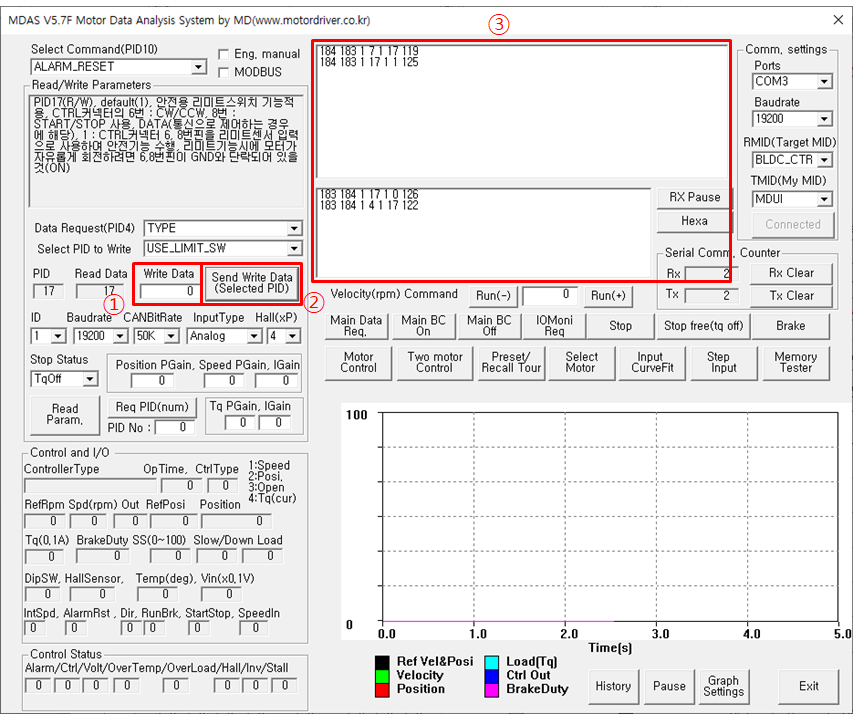Click the Brake button

tap(790, 326)
